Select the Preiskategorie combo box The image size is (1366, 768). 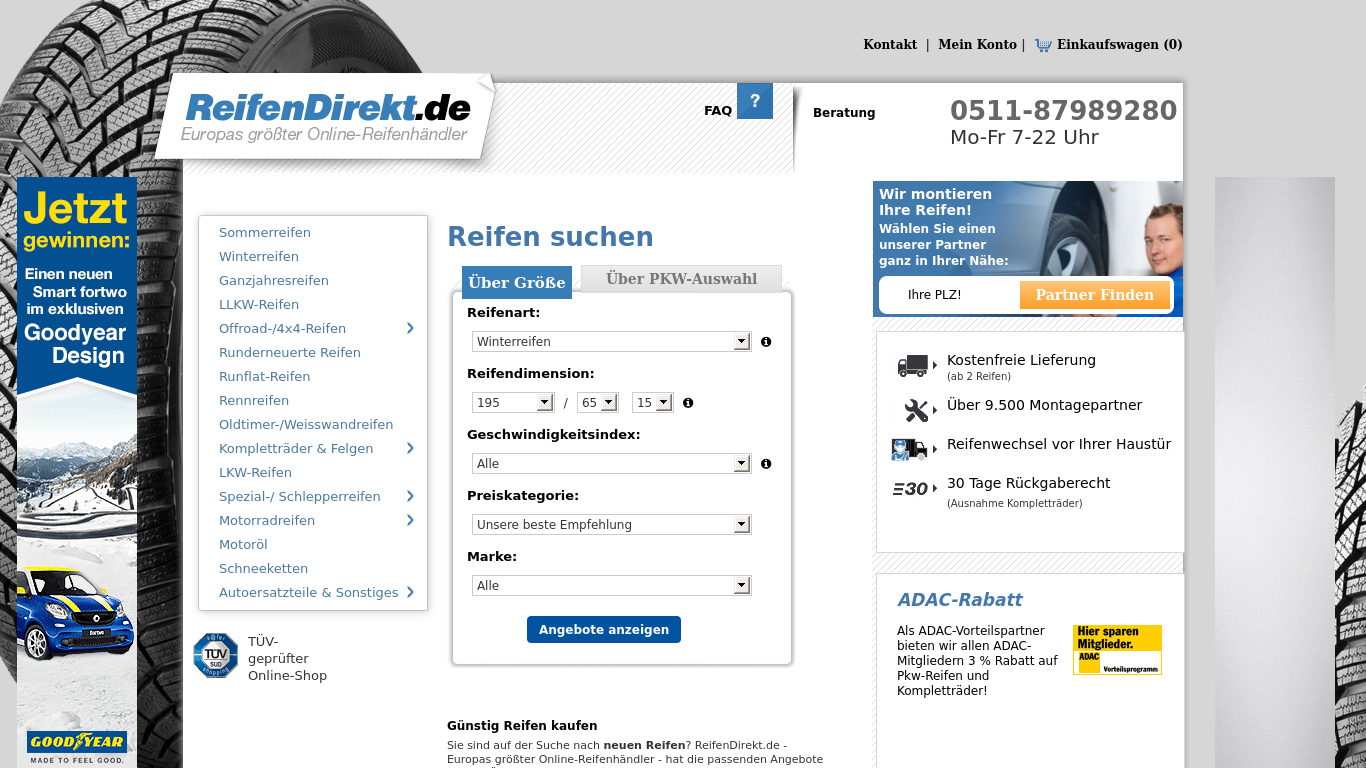(610, 524)
